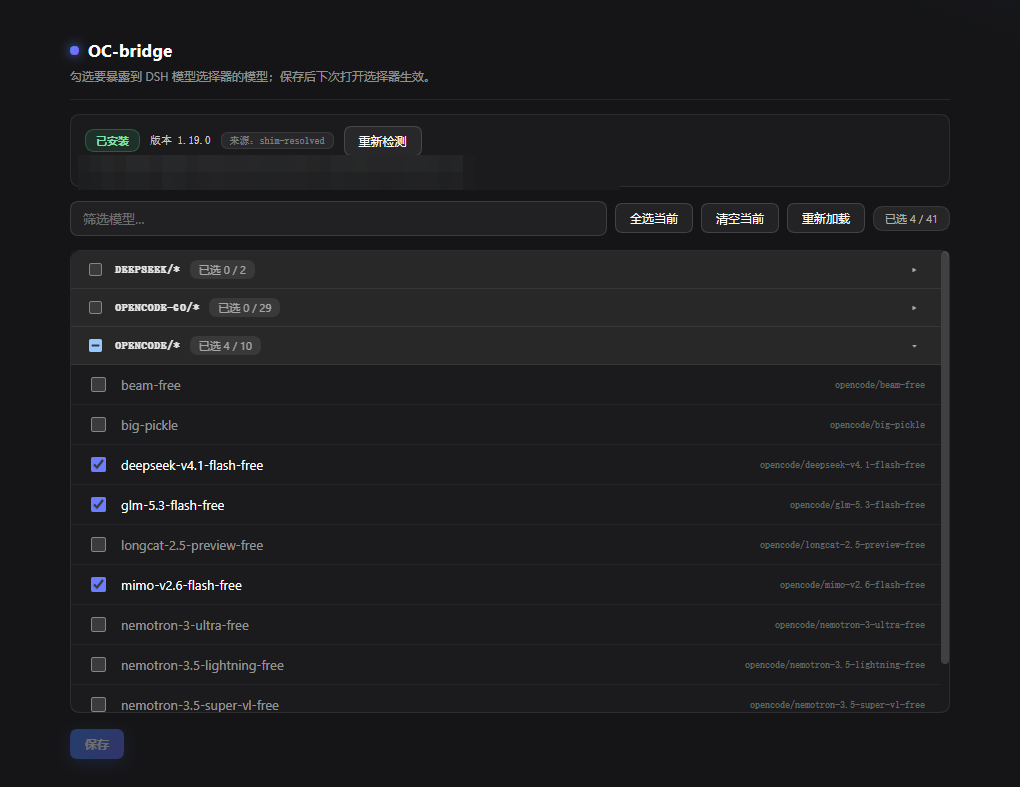Click the deepseek-v4.1-flash-free model name

192,465
